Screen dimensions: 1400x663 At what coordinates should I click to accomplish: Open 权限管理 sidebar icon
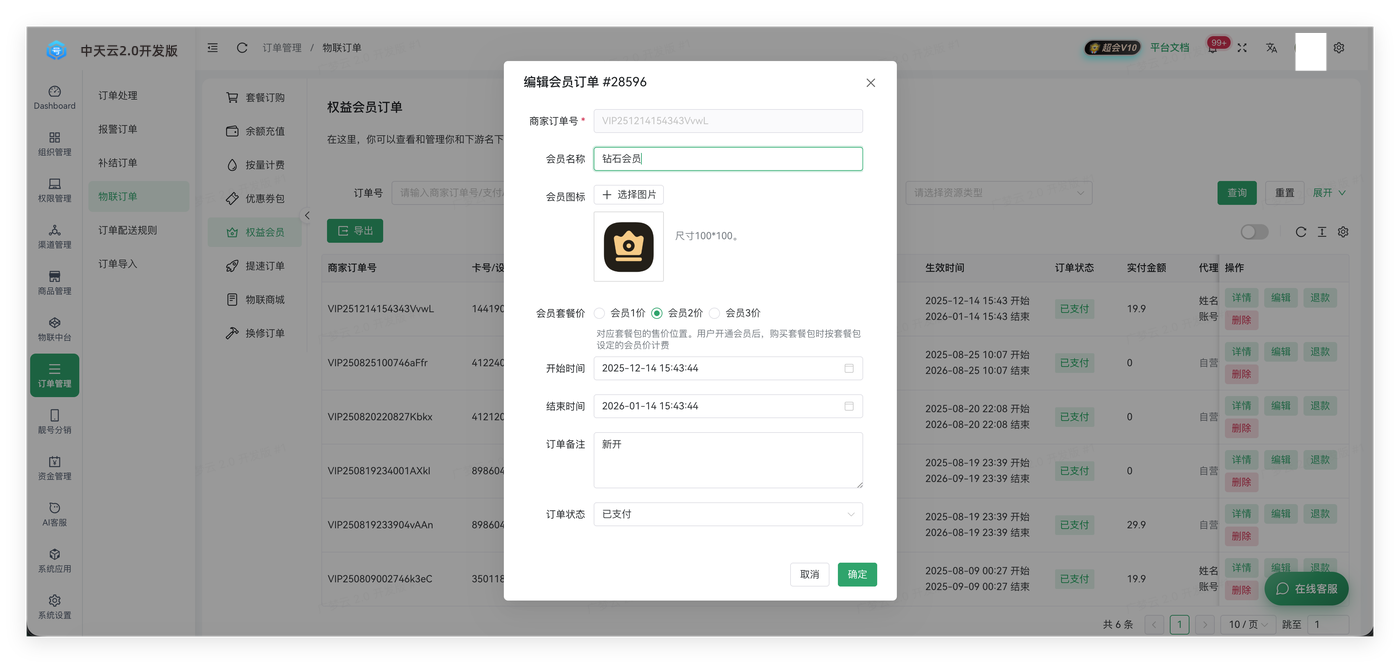[54, 190]
